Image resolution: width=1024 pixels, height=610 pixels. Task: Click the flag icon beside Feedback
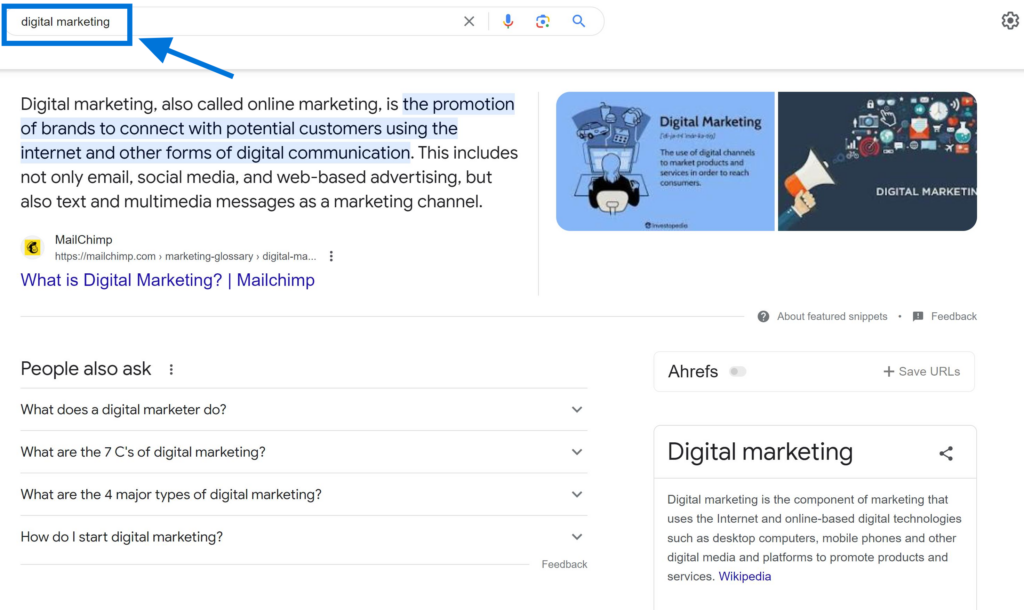tap(917, 316)
